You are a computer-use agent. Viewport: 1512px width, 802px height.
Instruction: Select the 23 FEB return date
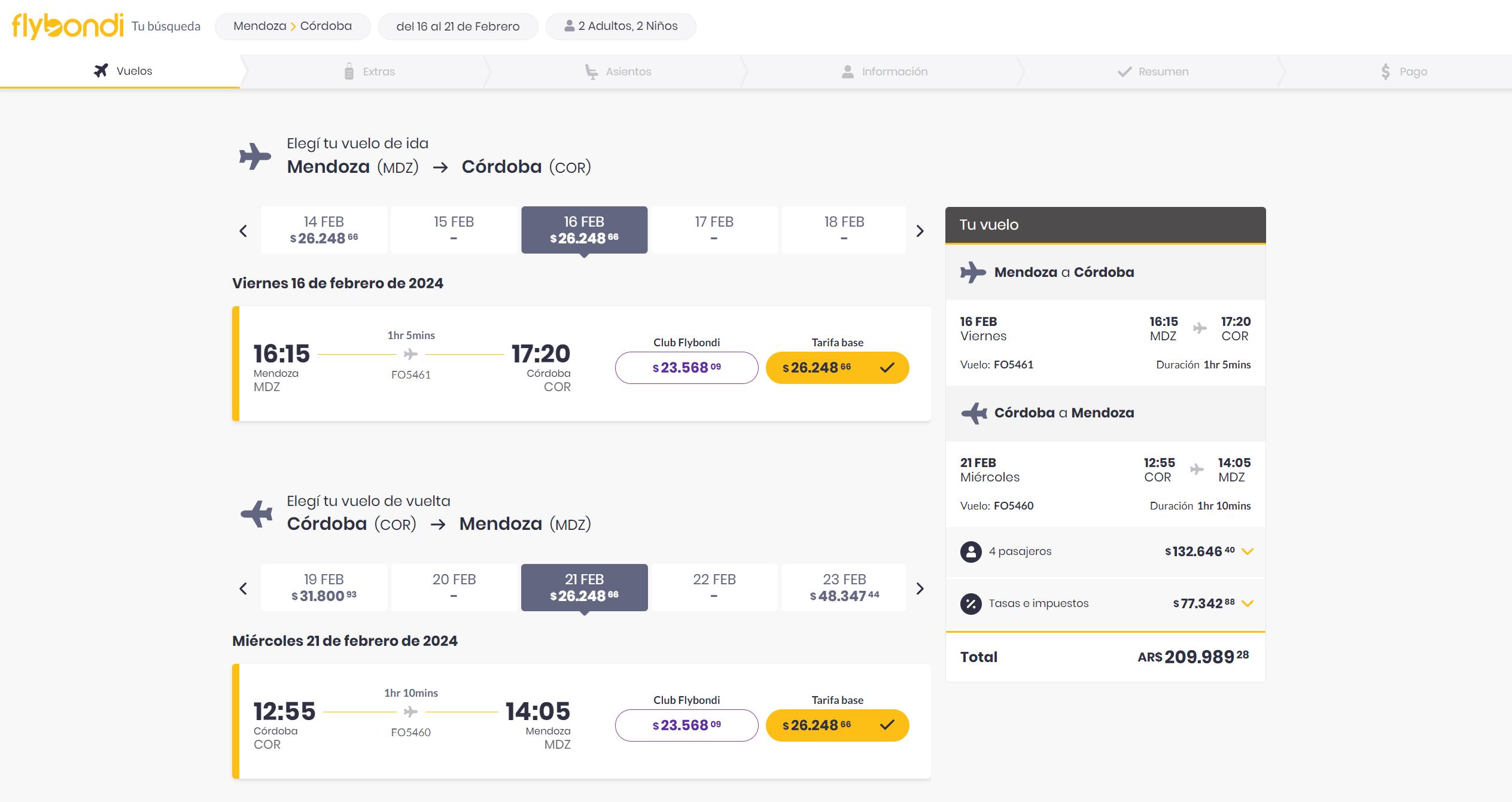point(844,588)
